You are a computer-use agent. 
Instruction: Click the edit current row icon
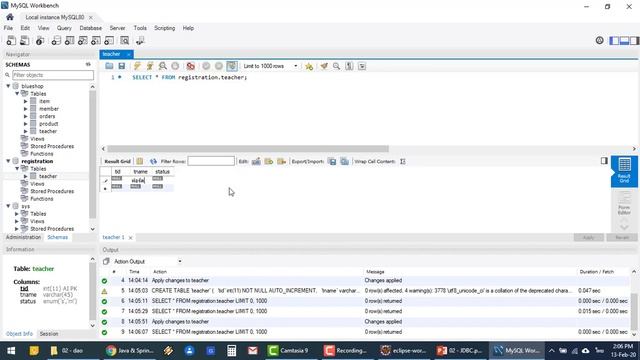pos(256,162)
